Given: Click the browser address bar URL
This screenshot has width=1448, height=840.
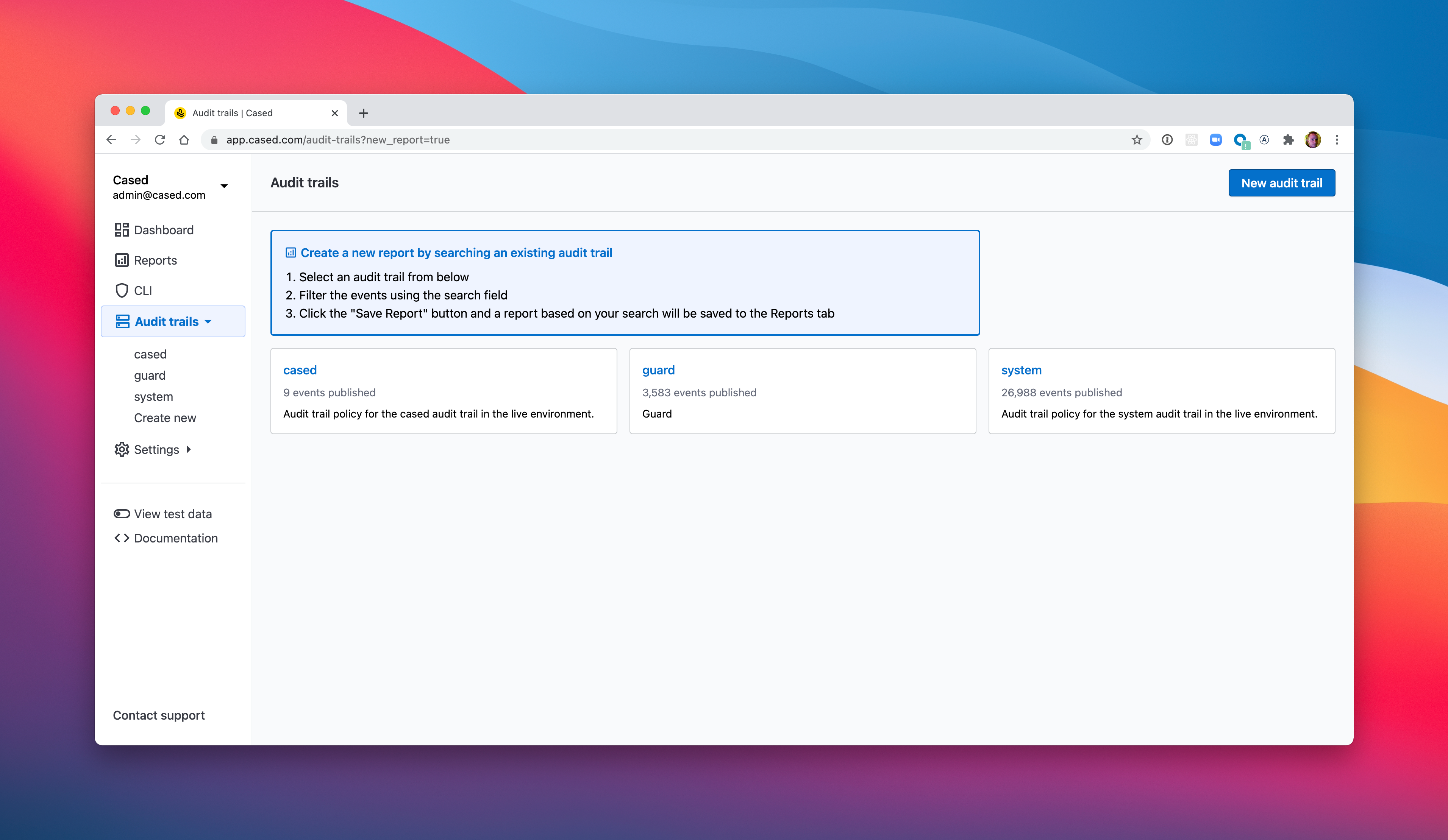Looking at the screenshot, I should (x=338, y=140).
